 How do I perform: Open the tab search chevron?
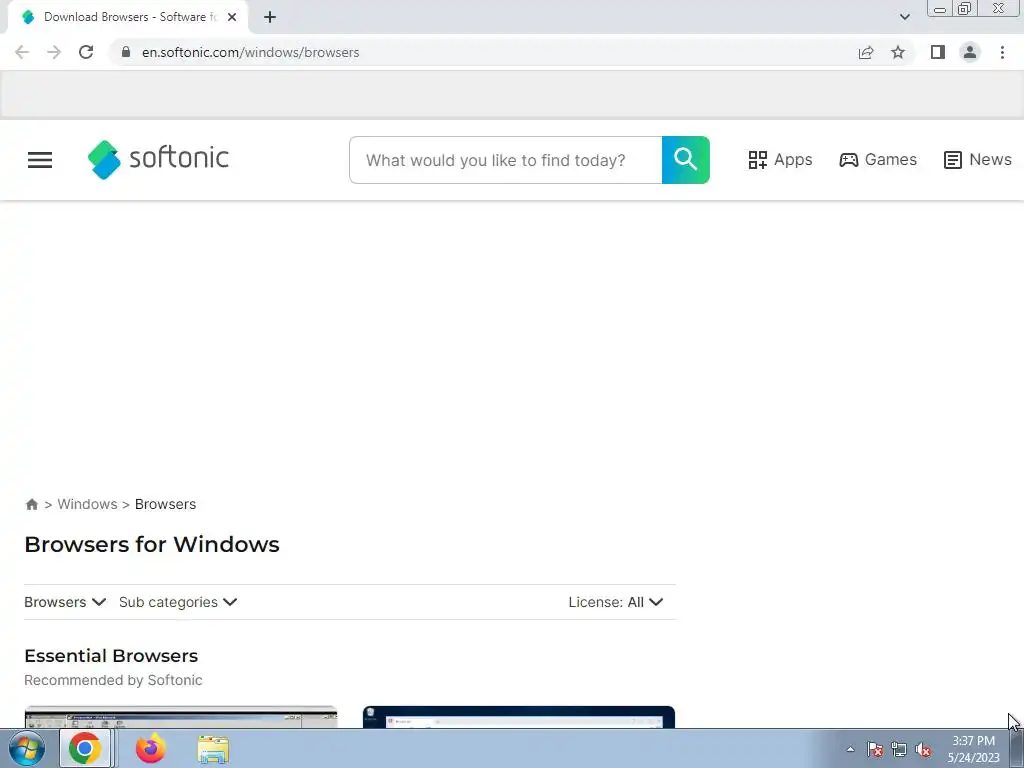tap(904, 17)
